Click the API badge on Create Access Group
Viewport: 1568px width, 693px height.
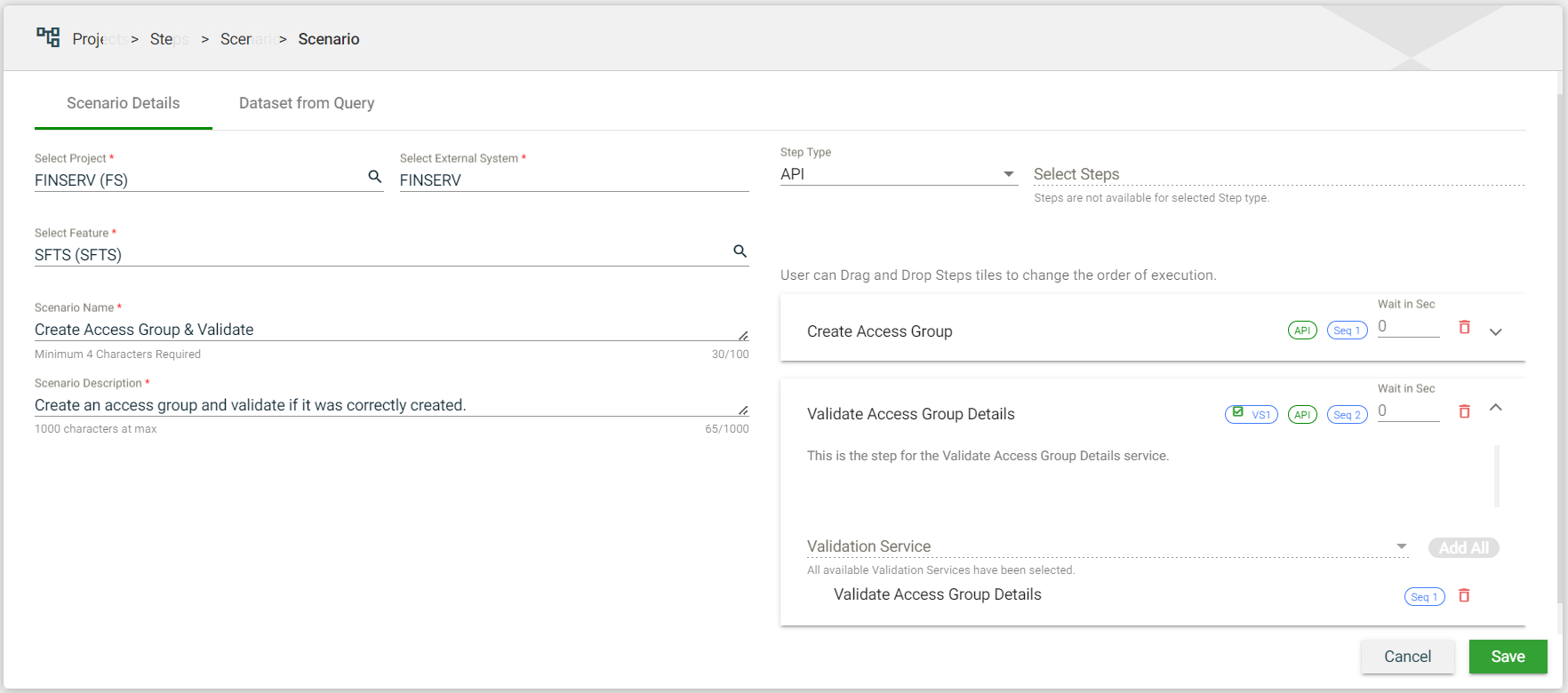pyautogui.click(x=1302, y=331)
